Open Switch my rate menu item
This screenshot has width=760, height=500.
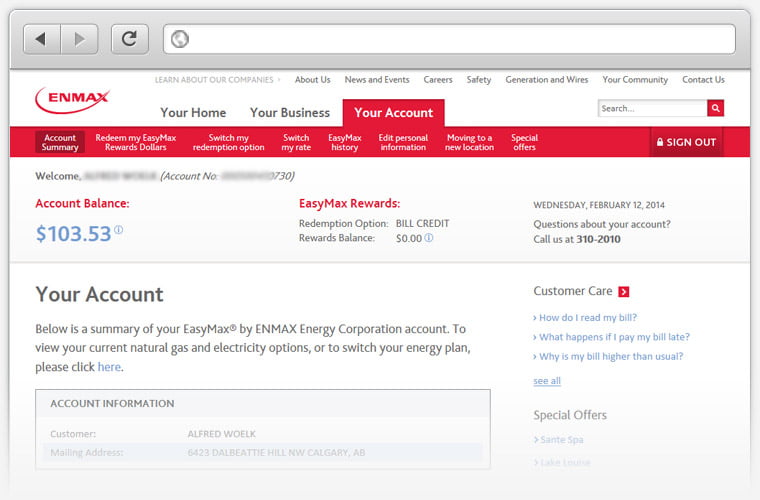[296, 142]
